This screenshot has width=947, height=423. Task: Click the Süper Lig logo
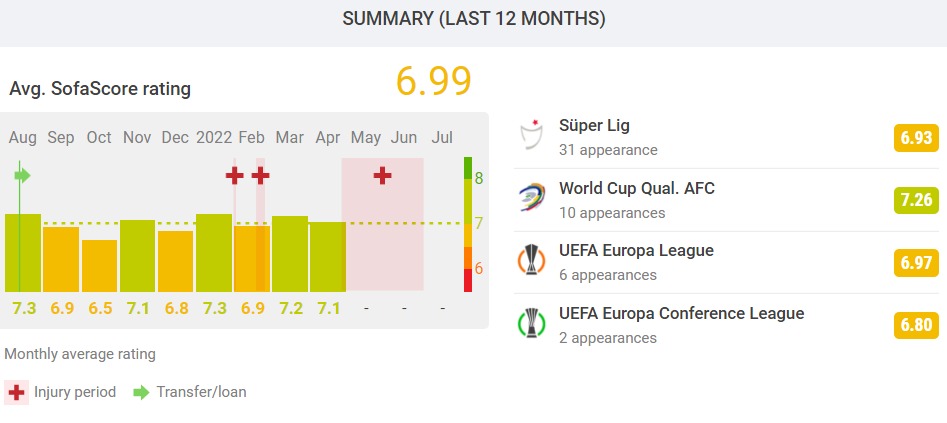pyautogui.click(x=531, y=137)
